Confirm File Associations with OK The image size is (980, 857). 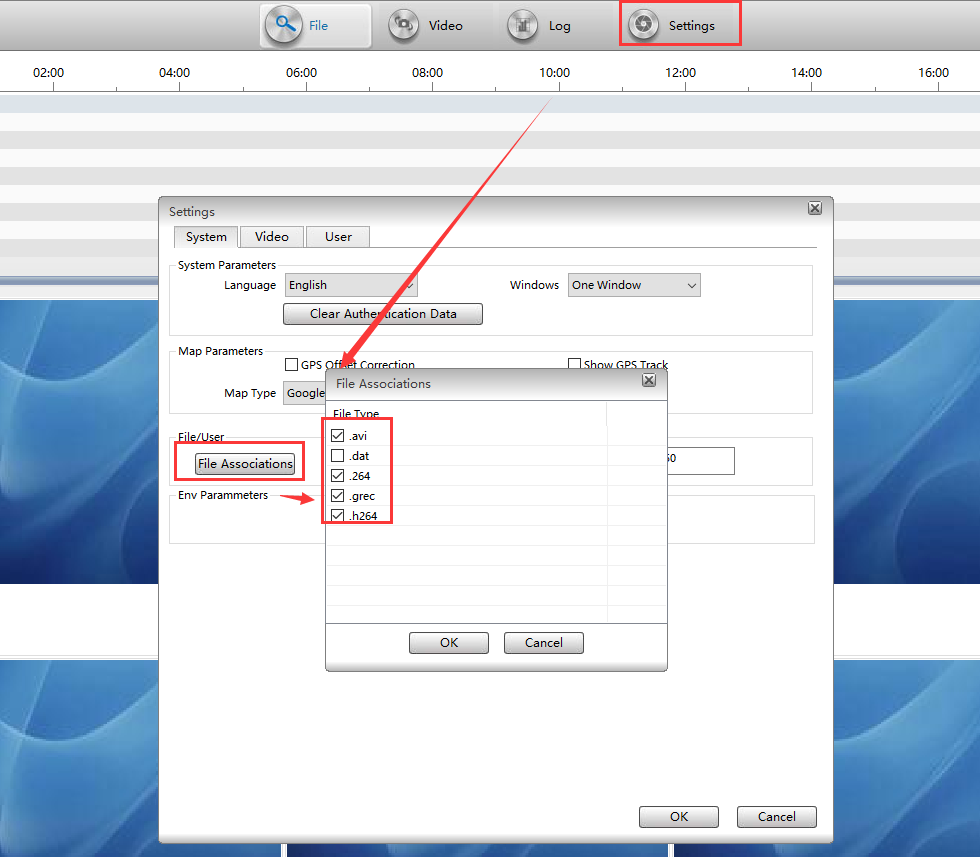pyautogui.click(x=449, y=643)
